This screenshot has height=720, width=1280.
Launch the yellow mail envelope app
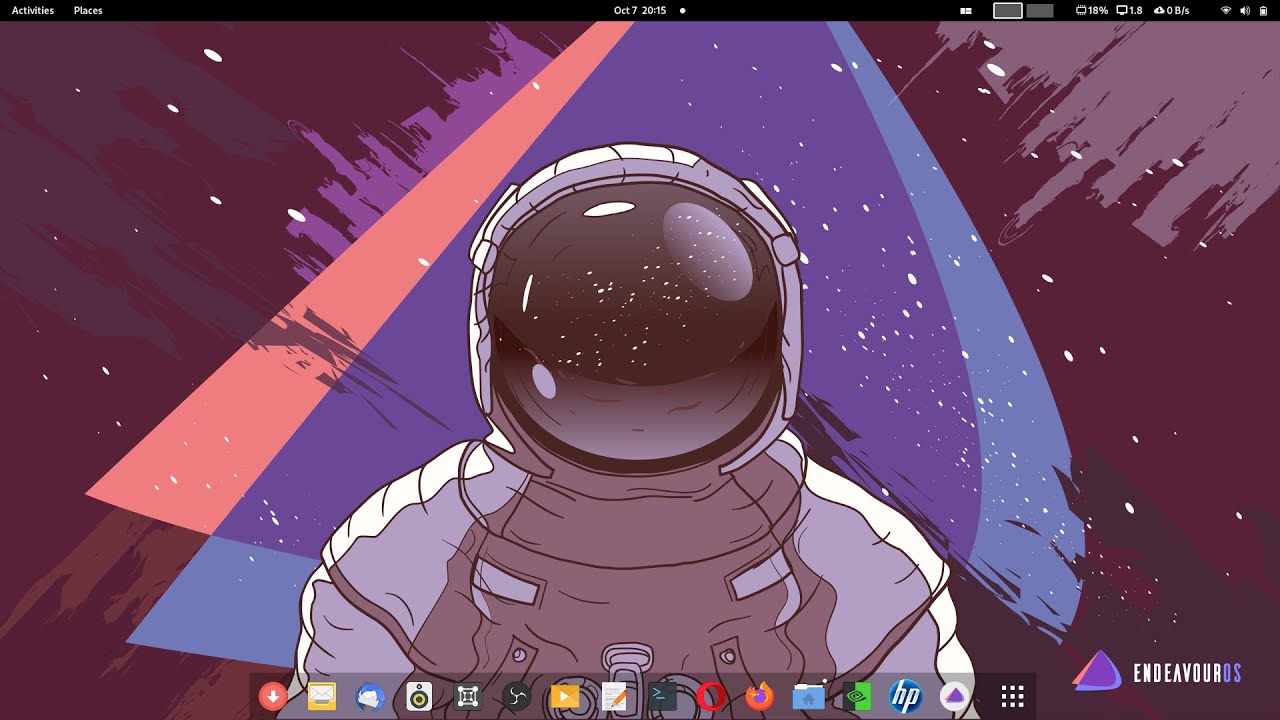click(322, 696)
